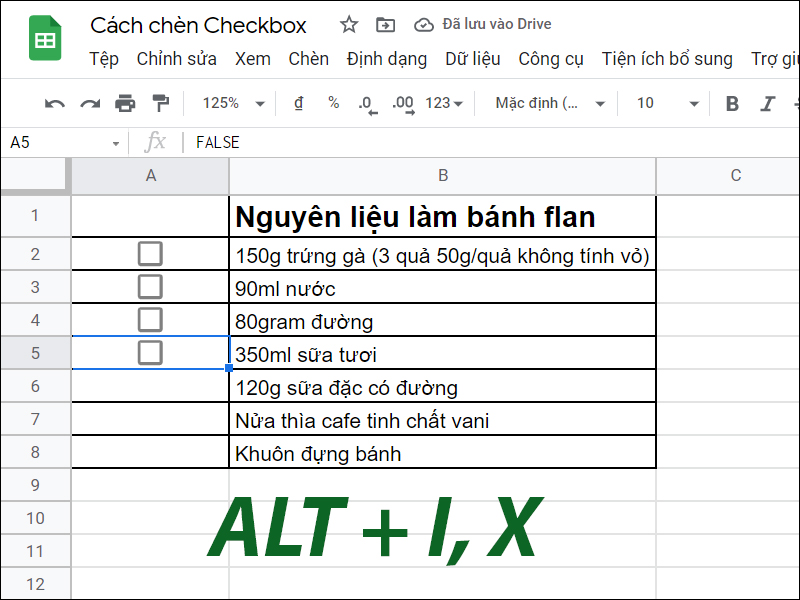
Task: Open the Mặc định font dropdown
Action: coord(549,104)
